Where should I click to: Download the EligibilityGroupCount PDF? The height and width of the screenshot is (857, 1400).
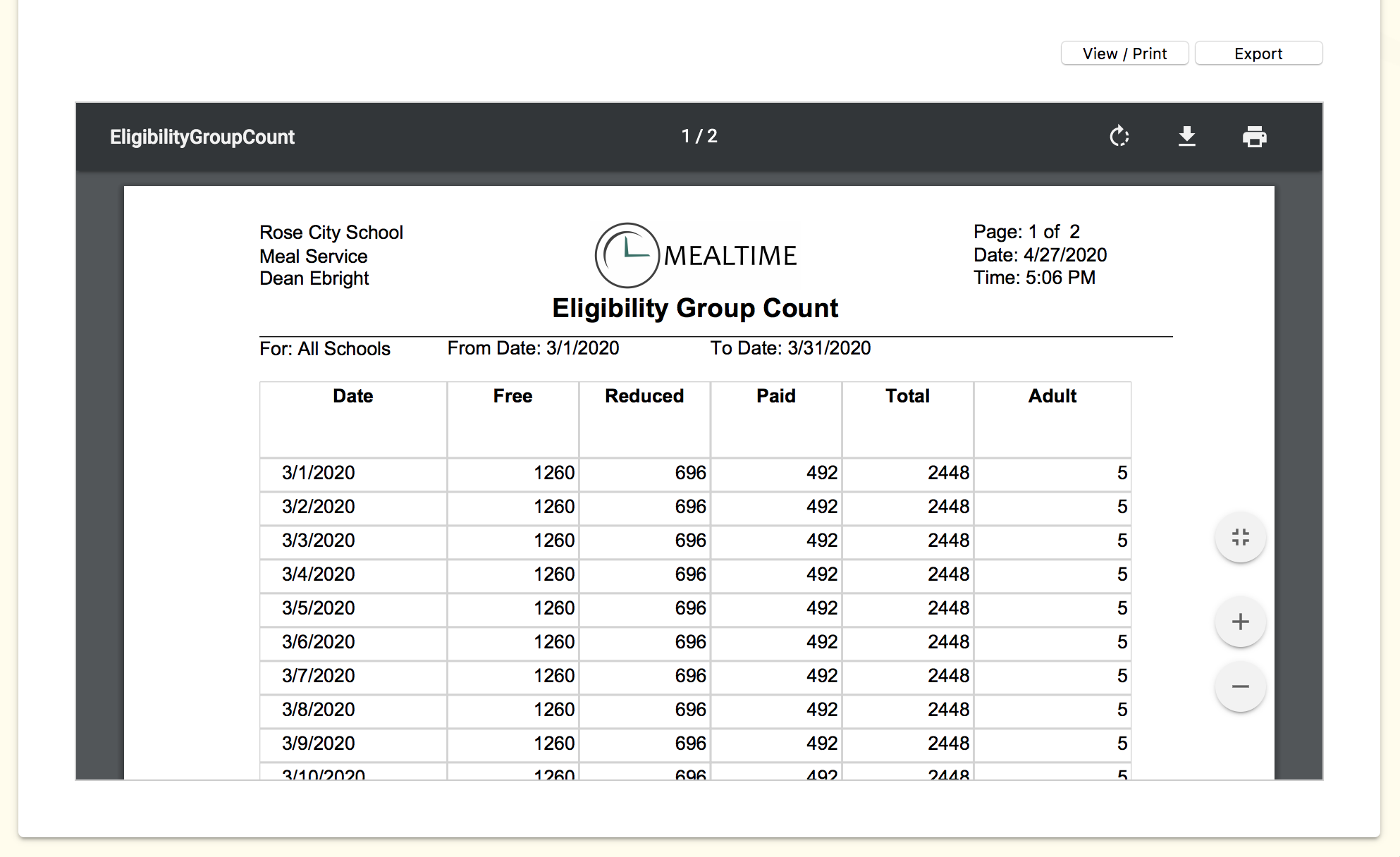tap(1187, 136)
